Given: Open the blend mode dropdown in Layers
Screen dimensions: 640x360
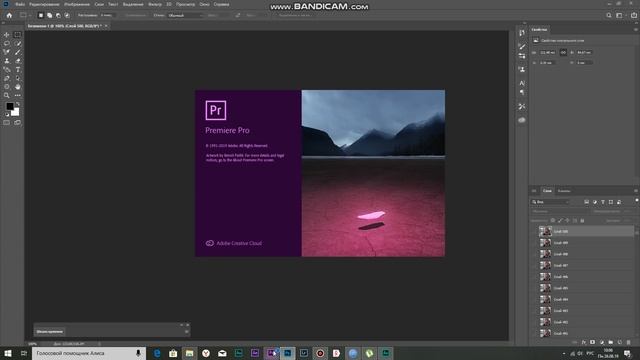Looking at the screenshot, I should [560, 211].
